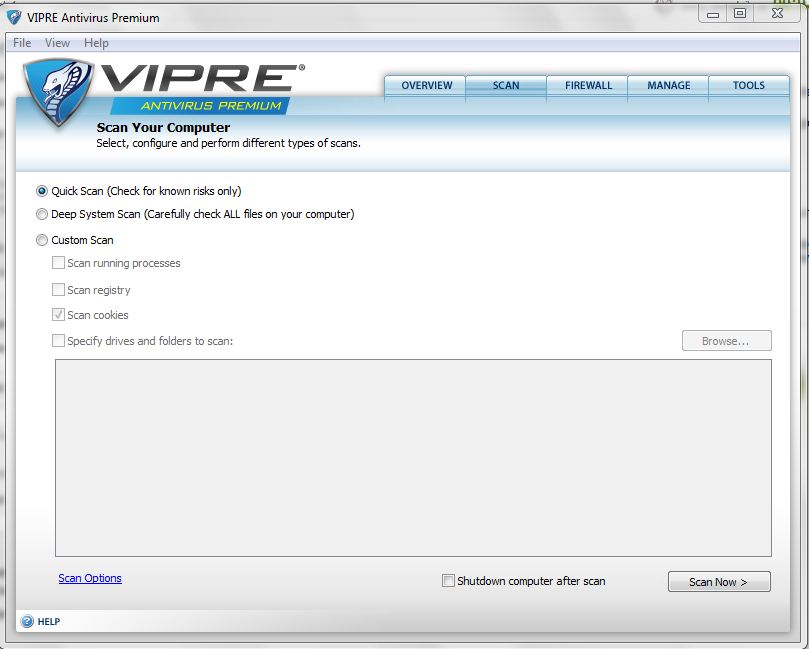Switch to the OVERVIEW tab

click(x=425, y=86)
